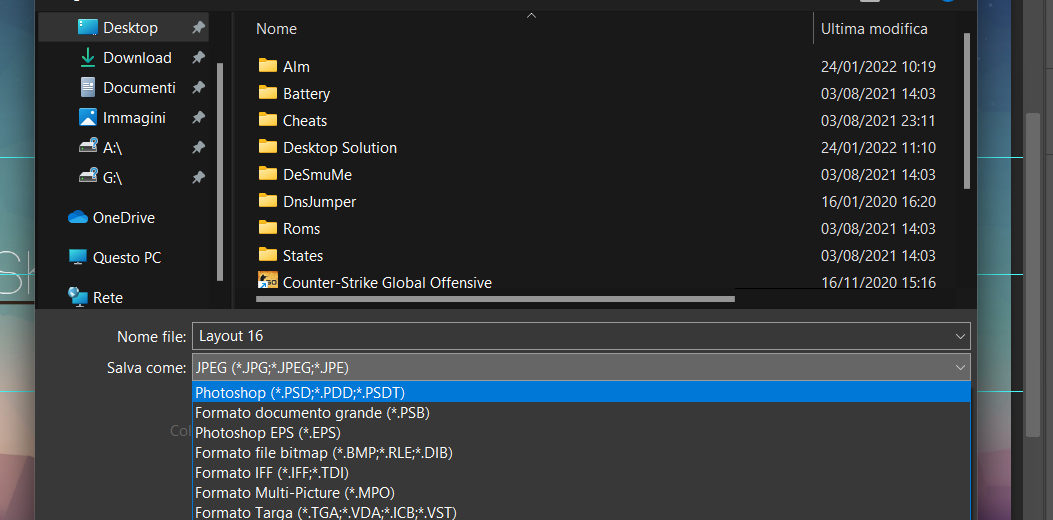Choose Formato file bitmap option
The width and height of the screenshot is (1053, 520).
click(581, 453)
